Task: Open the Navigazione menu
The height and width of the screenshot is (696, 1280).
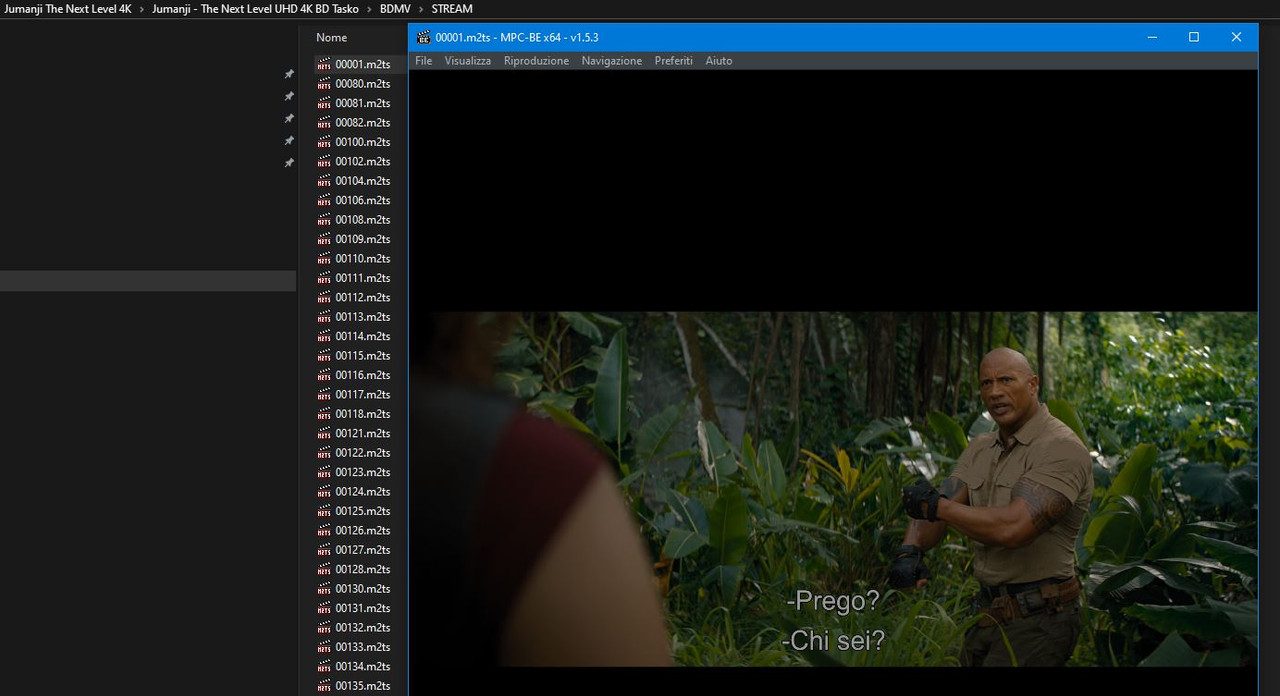Action: click(x=612, y=61)
